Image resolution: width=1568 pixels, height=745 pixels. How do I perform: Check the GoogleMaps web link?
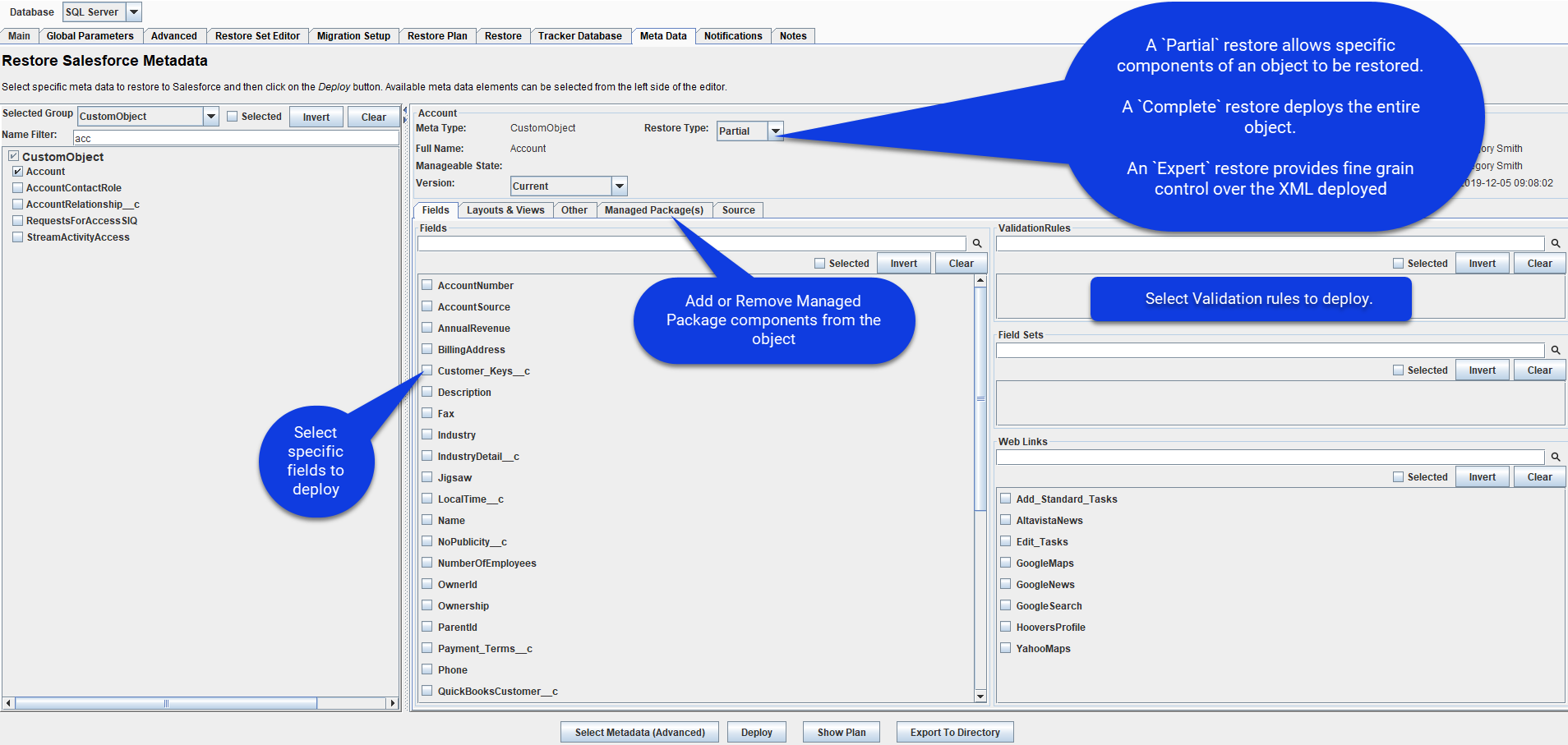(x=1006, y=563)
